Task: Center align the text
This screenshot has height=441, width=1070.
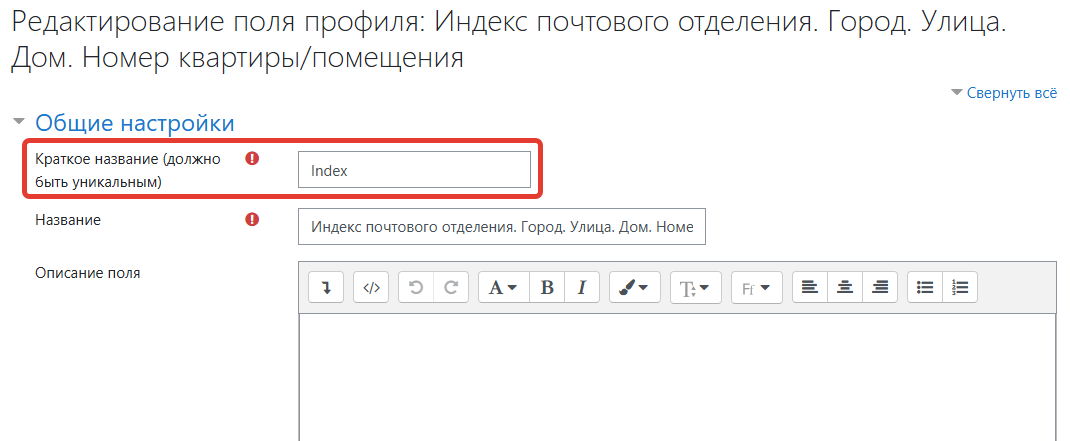Action: [845, 287]
